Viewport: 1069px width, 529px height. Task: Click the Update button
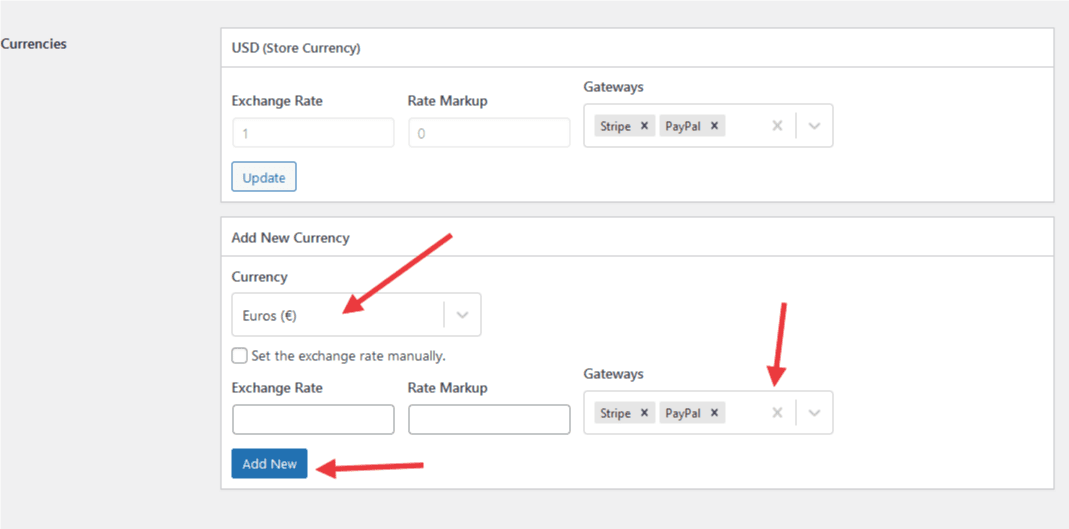coord(264,177)
